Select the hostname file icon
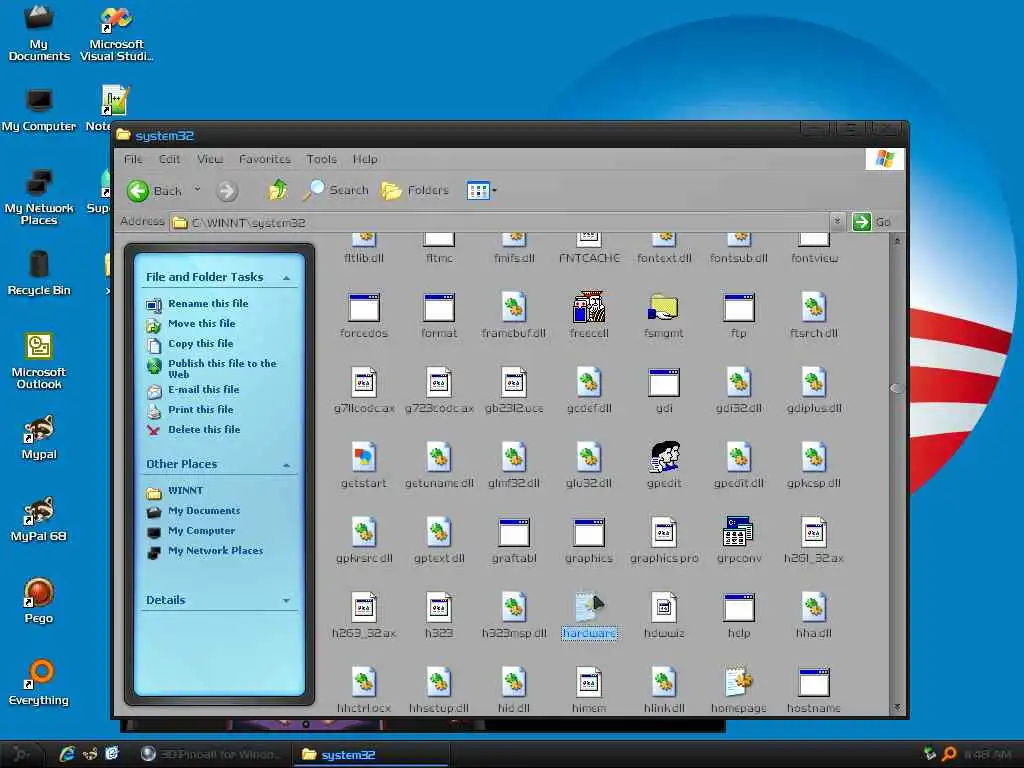 click(814, 682)
